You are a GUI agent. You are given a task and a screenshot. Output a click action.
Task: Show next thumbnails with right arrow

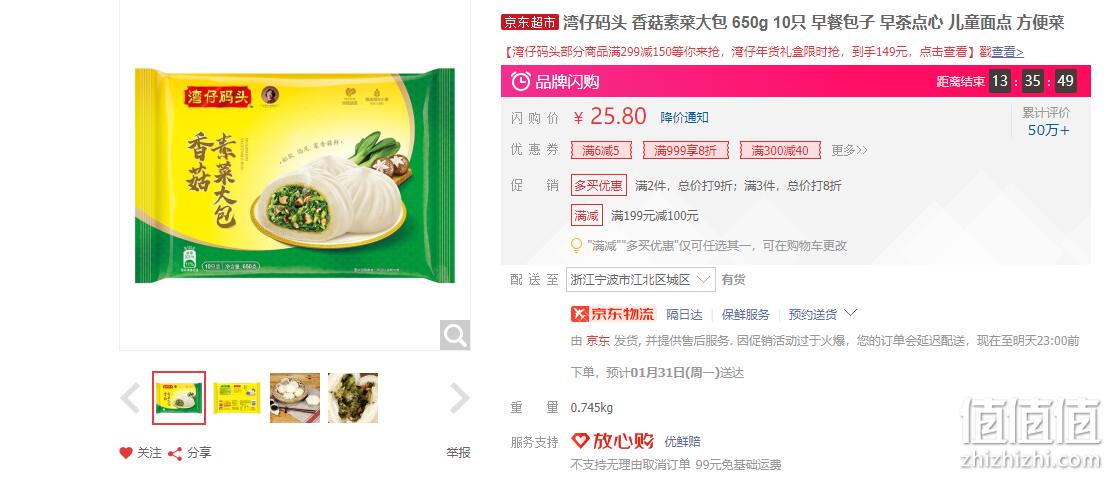click(459, 398)
